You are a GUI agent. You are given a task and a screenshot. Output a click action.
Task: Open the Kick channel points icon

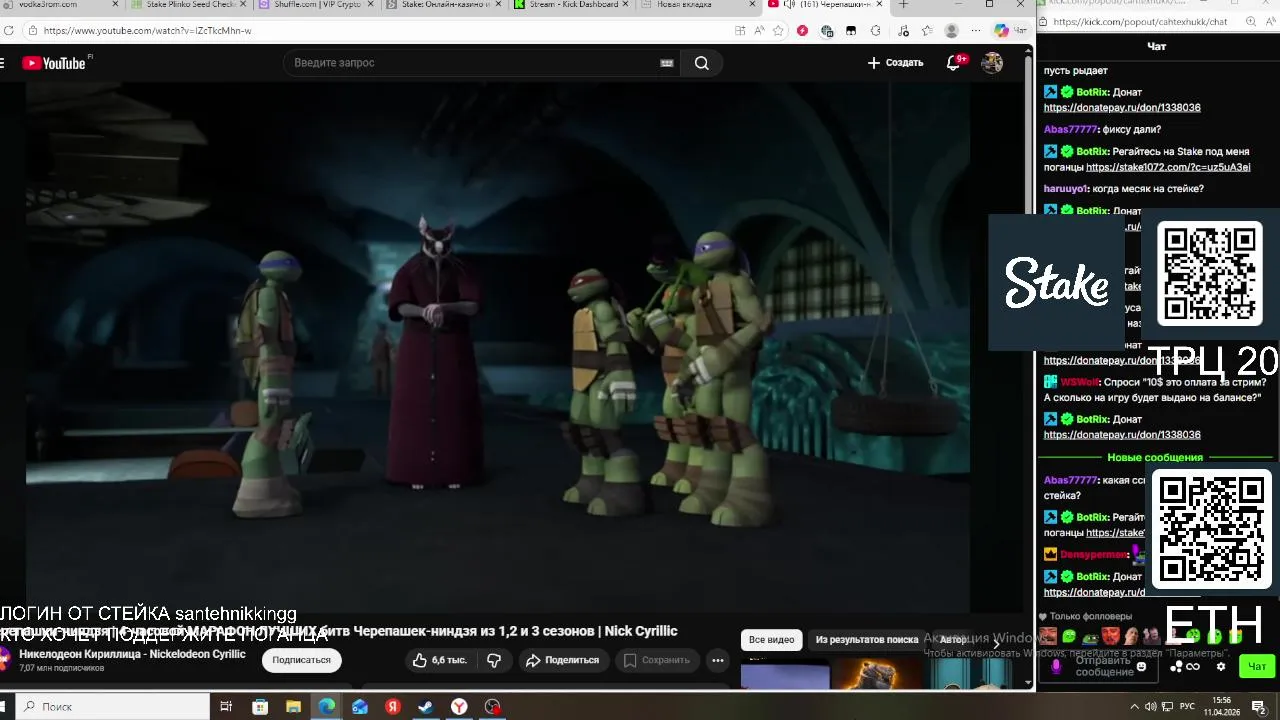point(1177,667)
